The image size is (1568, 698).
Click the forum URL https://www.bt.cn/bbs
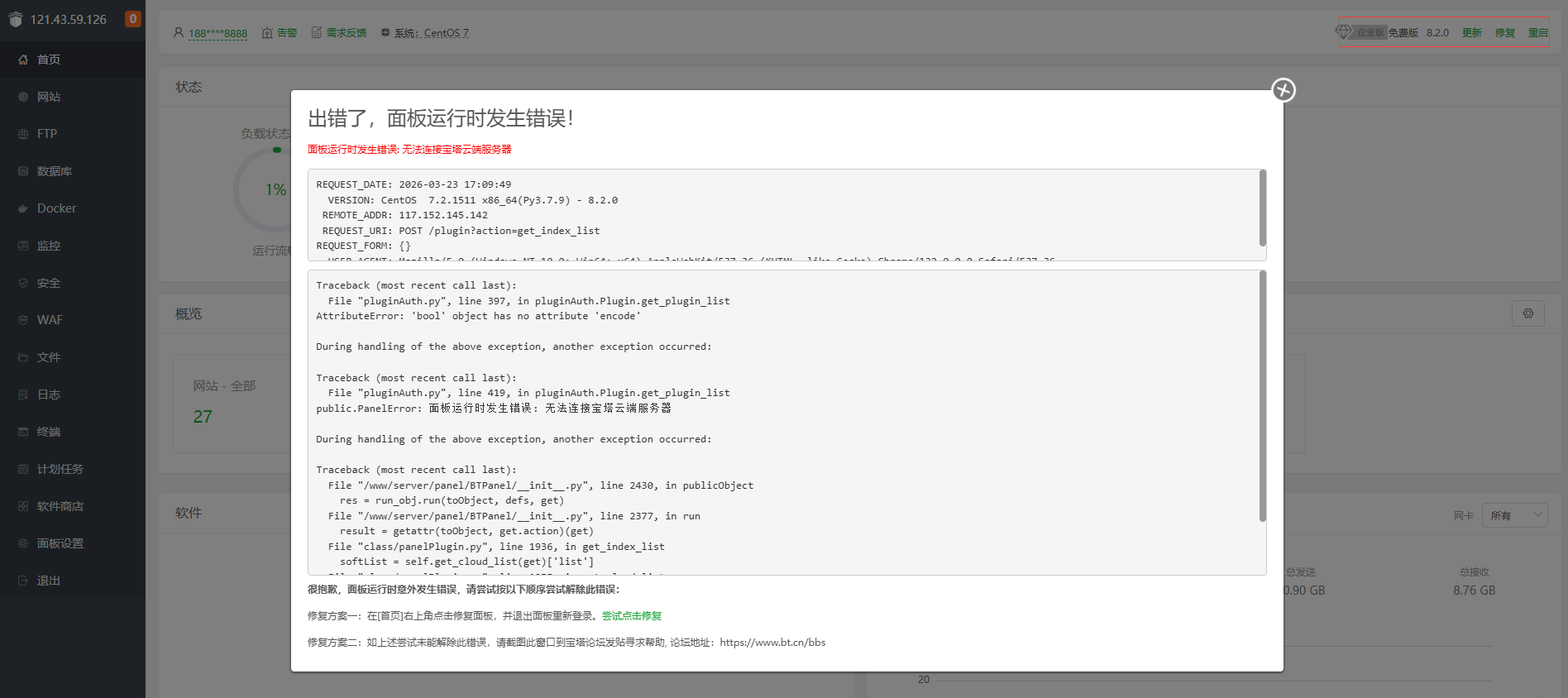pyautogui.click(x=772, y=643)
